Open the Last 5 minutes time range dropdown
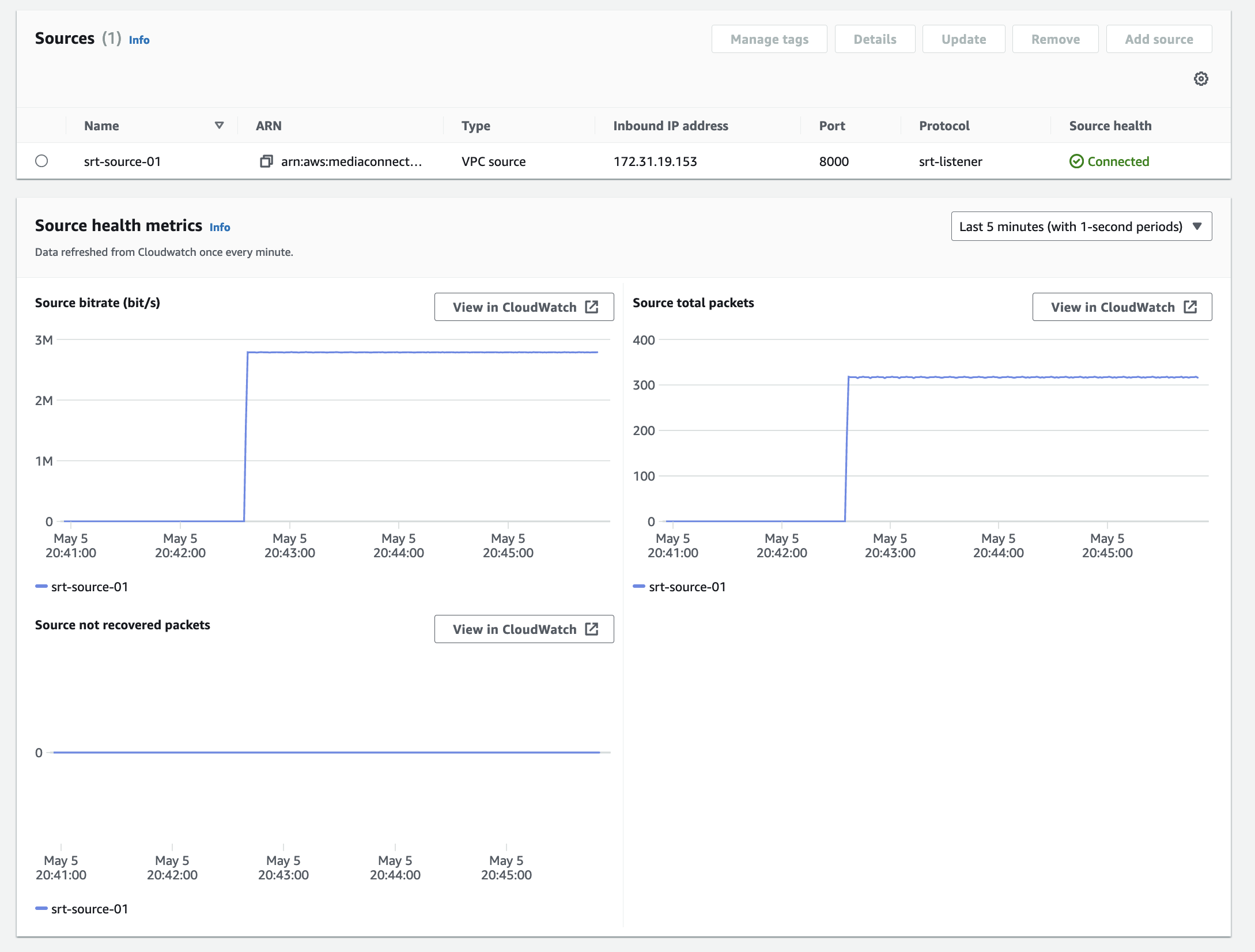1255x952 pixels. [x=1070, y=226]
